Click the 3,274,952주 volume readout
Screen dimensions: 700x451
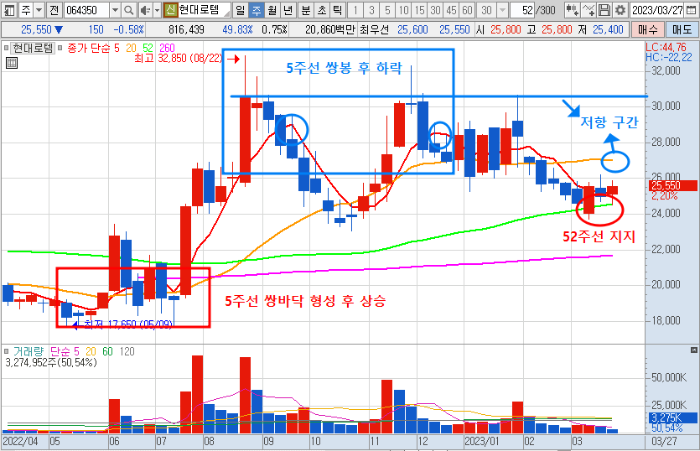point(51,362)
